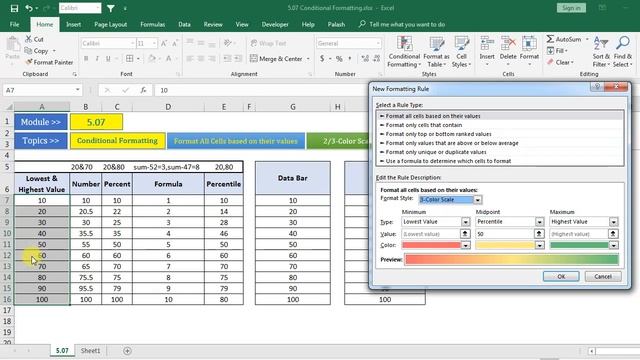Click OK in New Formatting Rule dialog
Image resolution: width=640 pixels, height=360 pixels.
(x=561, y=276)
